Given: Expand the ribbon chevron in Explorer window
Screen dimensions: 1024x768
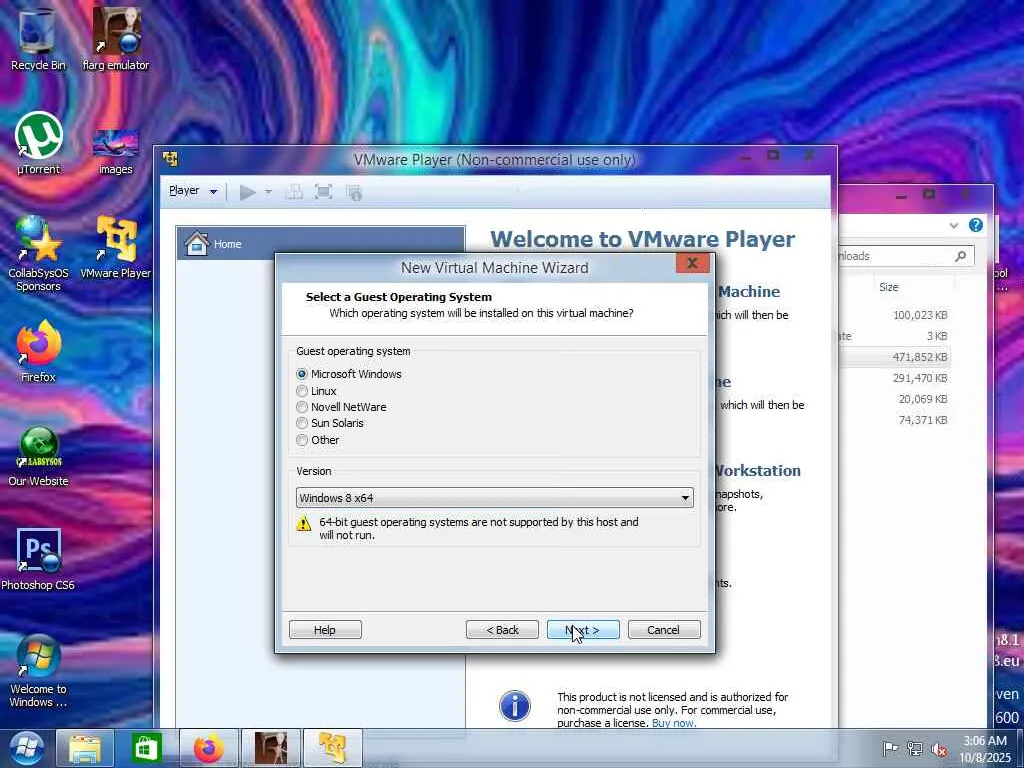Looking at the screenshot, I should pyautogui.click(x=953, y=225).
